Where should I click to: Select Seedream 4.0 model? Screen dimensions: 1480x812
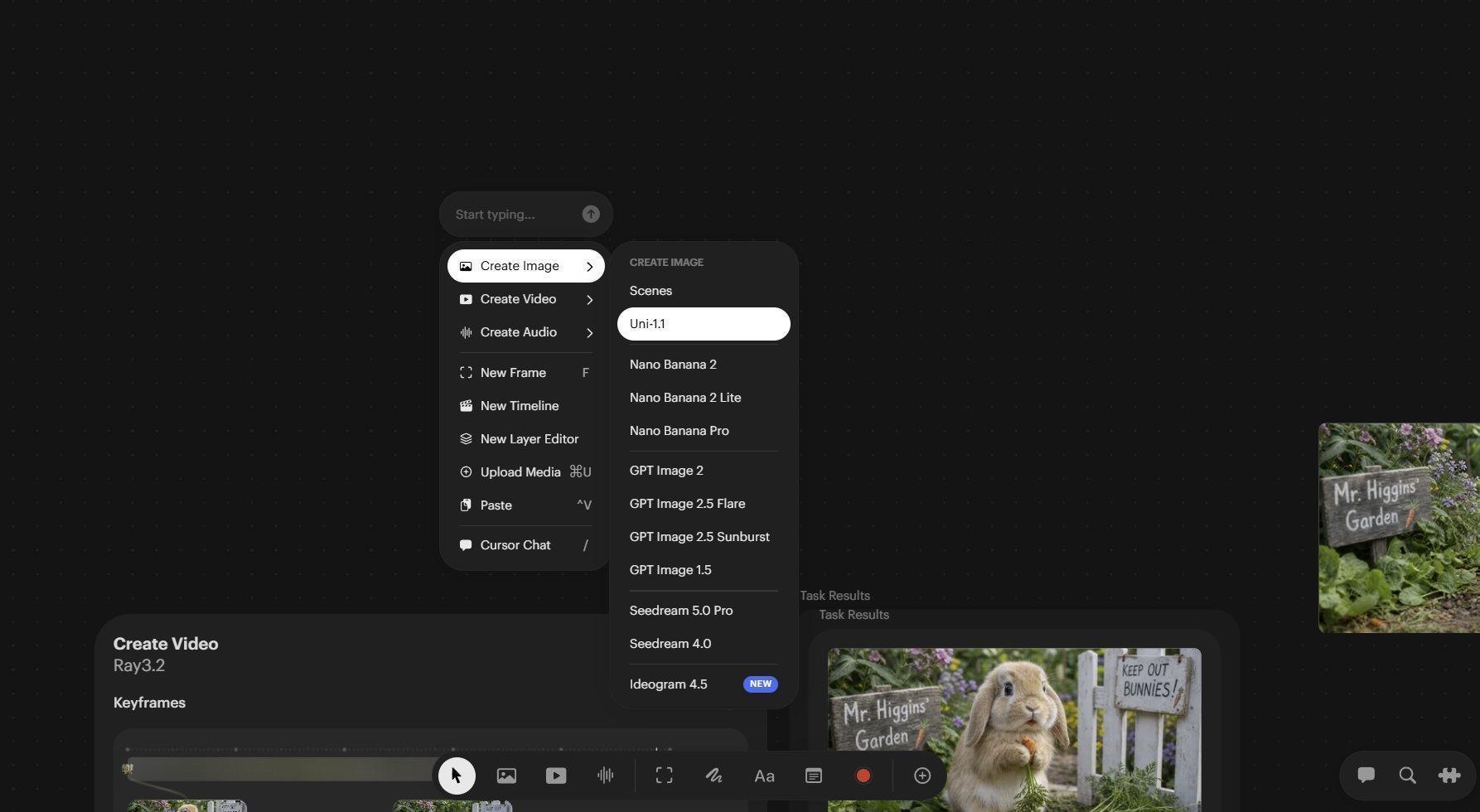704,644
